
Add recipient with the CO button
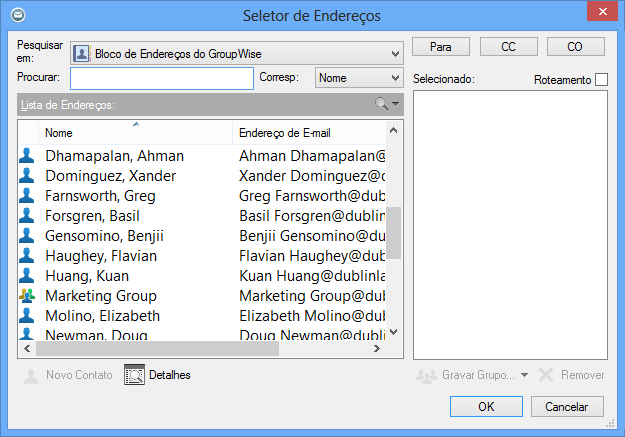coord(575,47)
